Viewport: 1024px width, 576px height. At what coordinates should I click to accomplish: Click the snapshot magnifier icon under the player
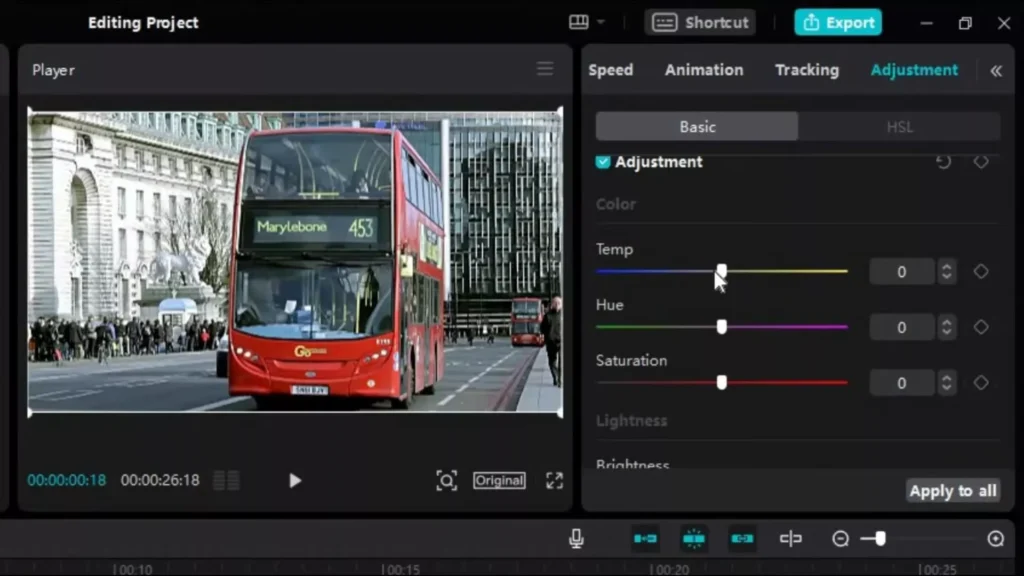(x=447, y=480)
